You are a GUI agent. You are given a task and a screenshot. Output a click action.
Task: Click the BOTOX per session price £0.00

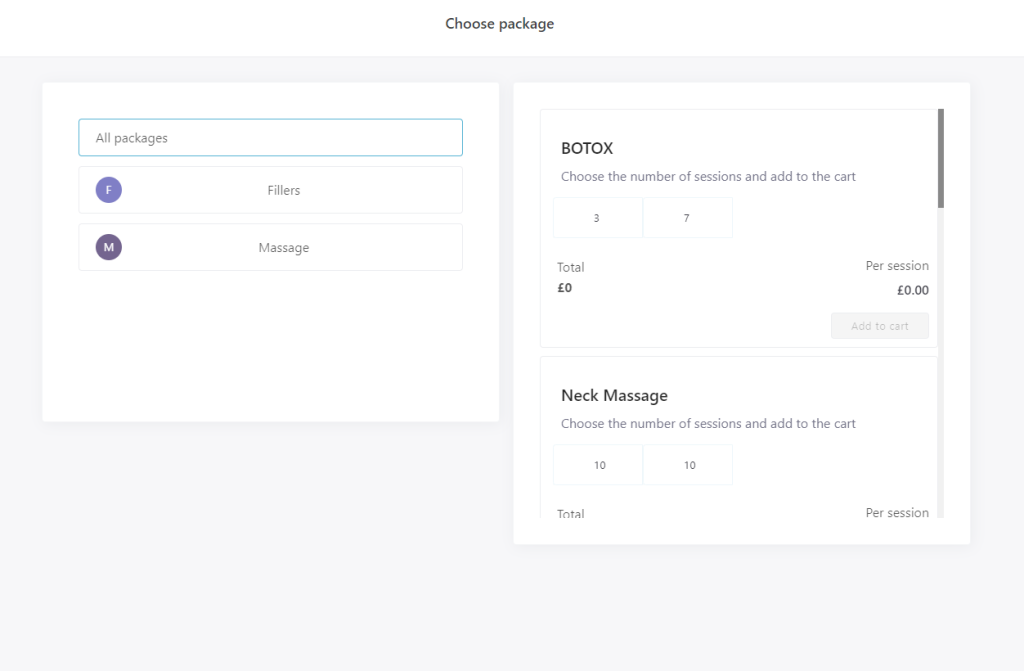912,291
